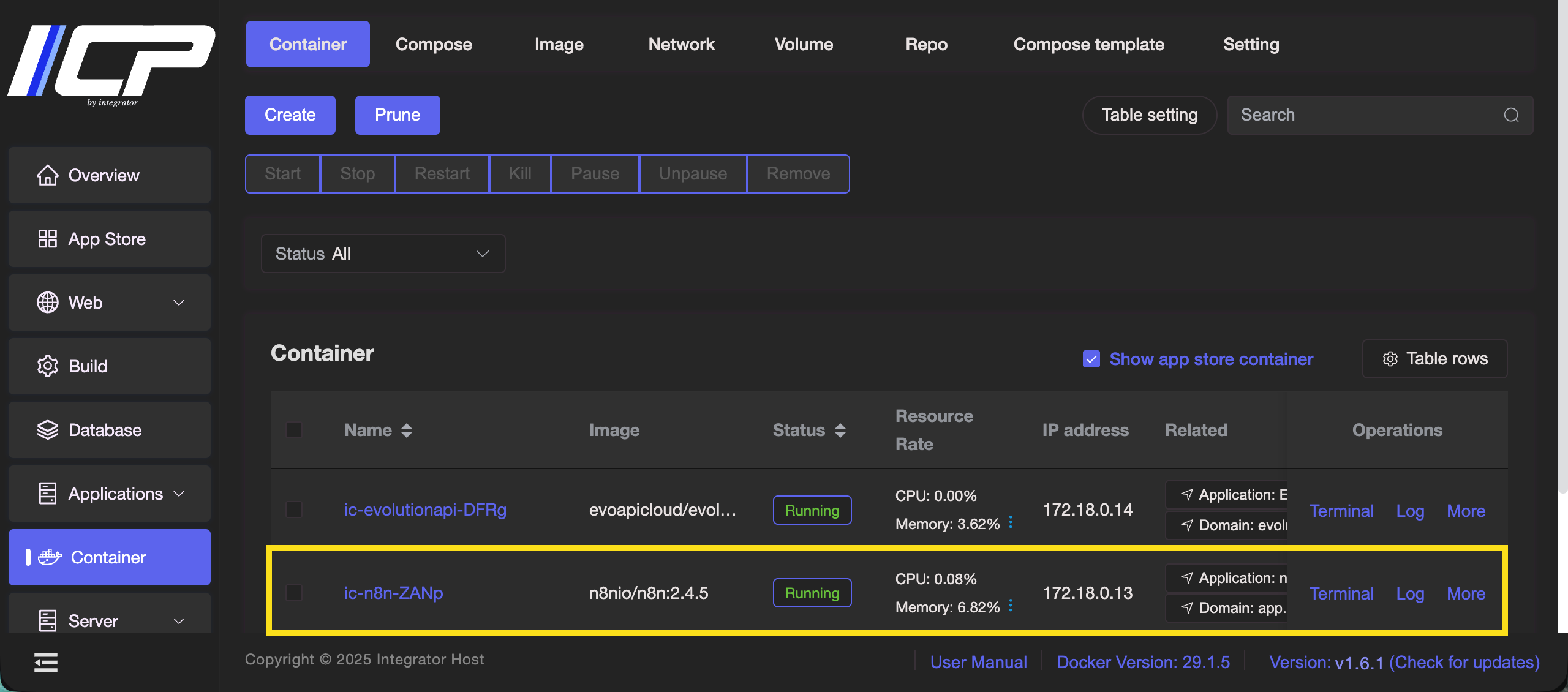Click the Container docker whale icon

tap(50, 557)
